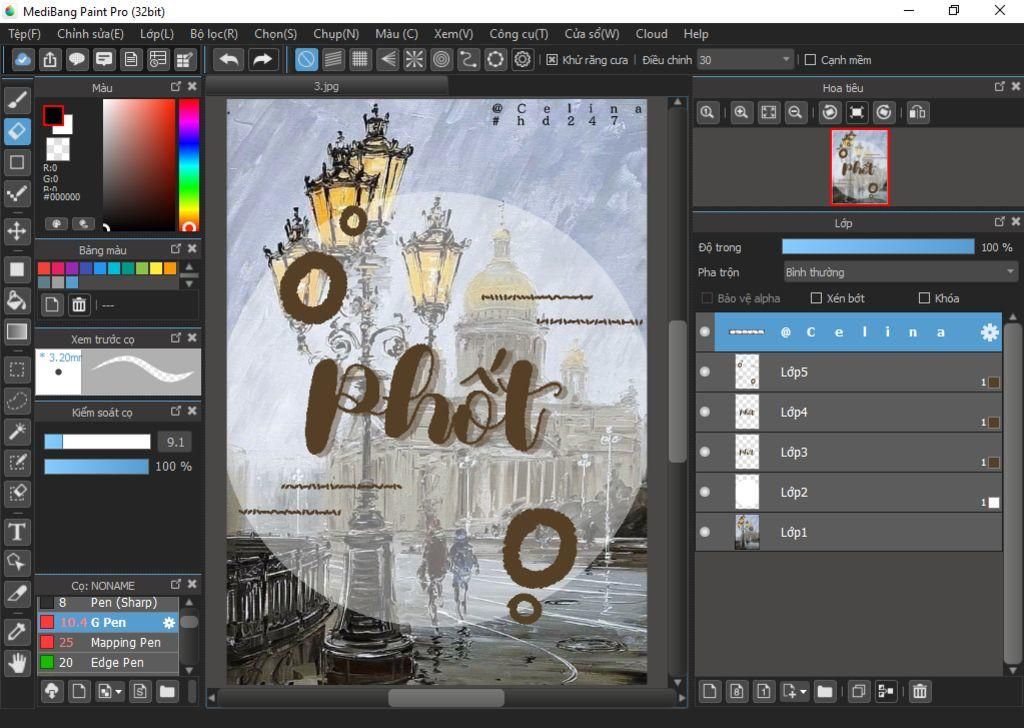Select the Move tool

[x=17, y=231]
